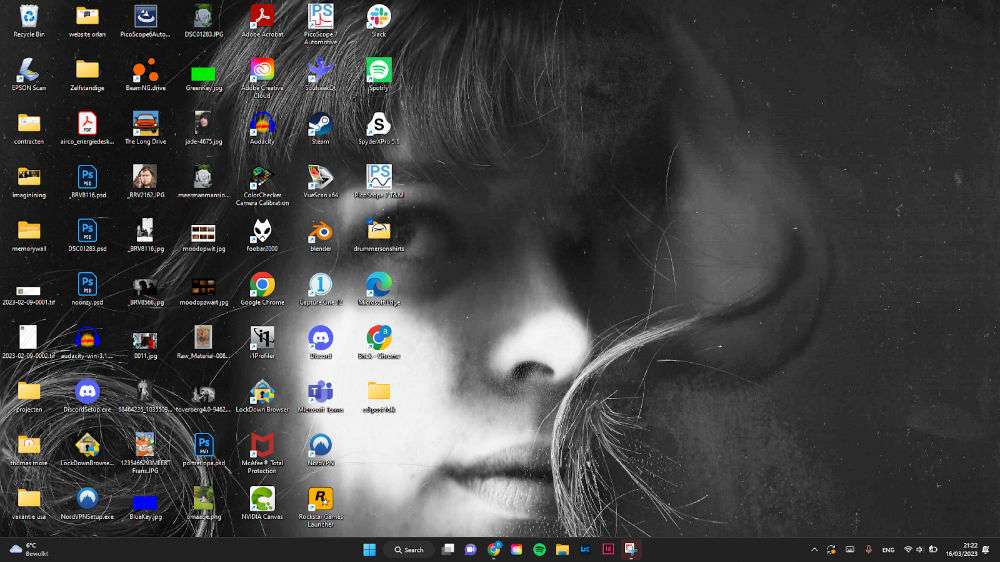
Task: Open the weather widget on taskbar
Action: coord(27,549)
